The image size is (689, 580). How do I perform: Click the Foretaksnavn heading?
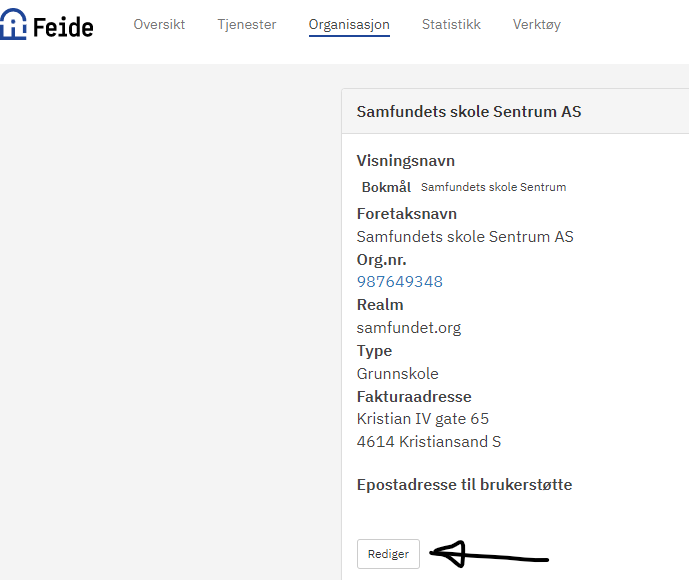click(x=407, y=213)
